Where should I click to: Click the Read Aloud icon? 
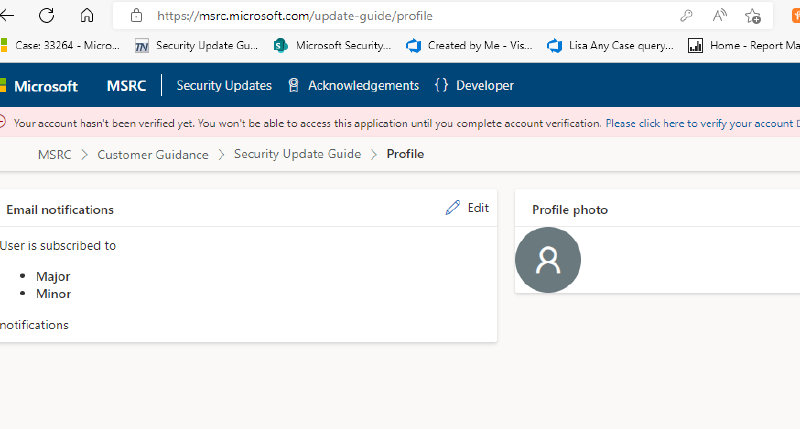(x=719, y=16)
